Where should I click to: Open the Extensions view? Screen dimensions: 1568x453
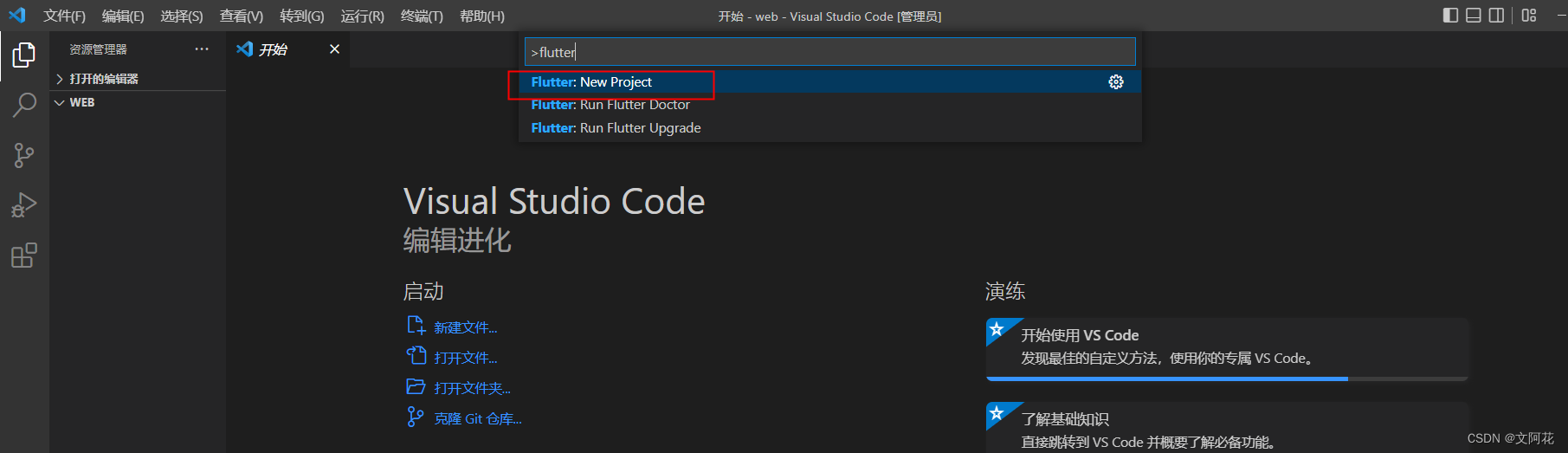[24, 256]
